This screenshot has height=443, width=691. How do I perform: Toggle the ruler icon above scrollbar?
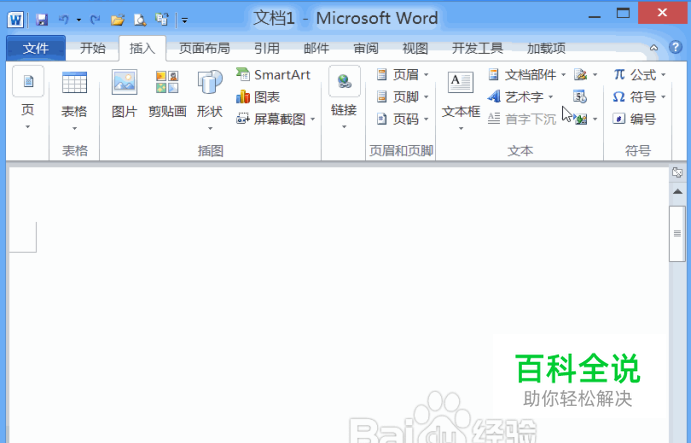(x=677, y=172)
